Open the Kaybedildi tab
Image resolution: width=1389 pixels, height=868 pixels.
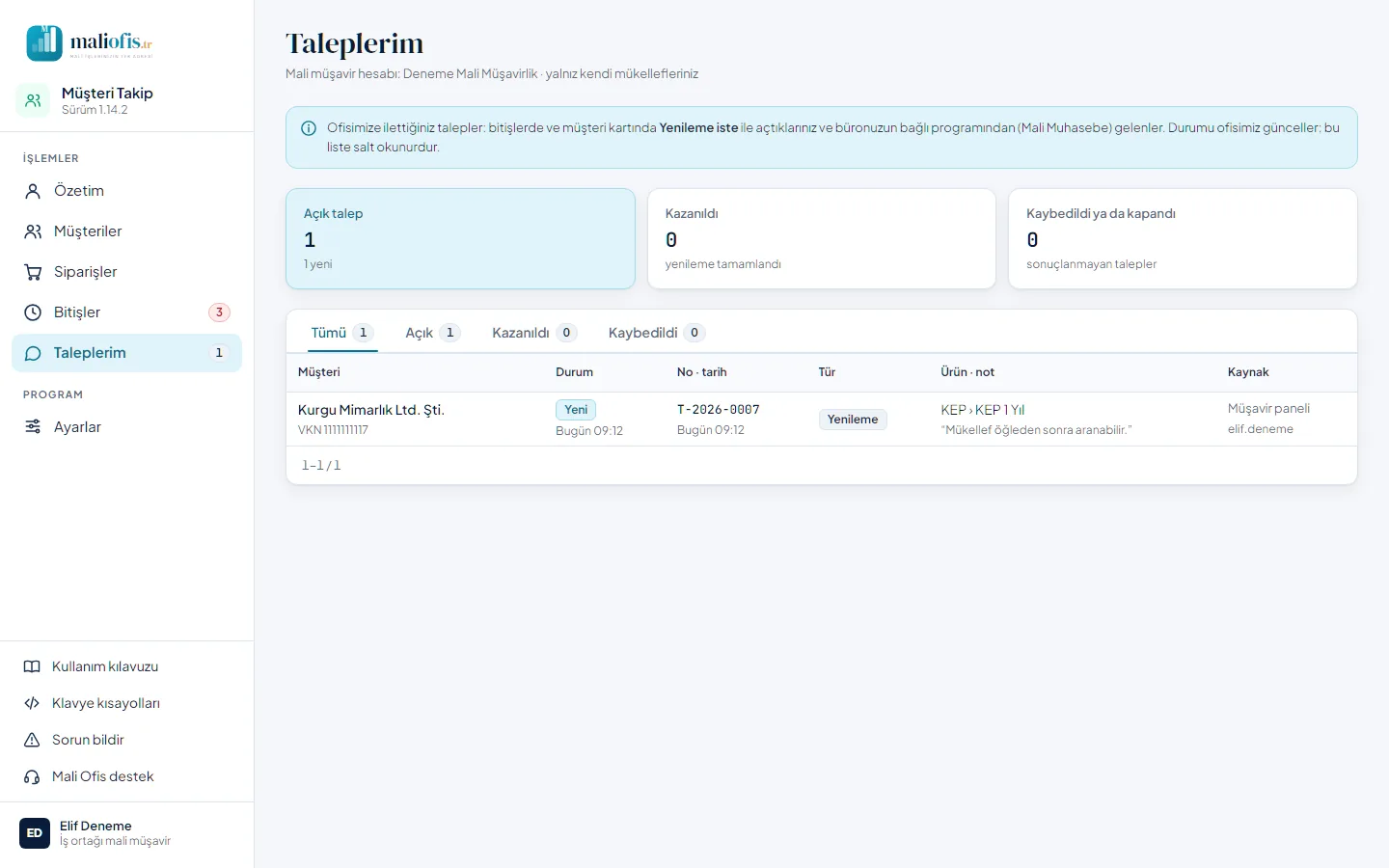coord(657,333)
